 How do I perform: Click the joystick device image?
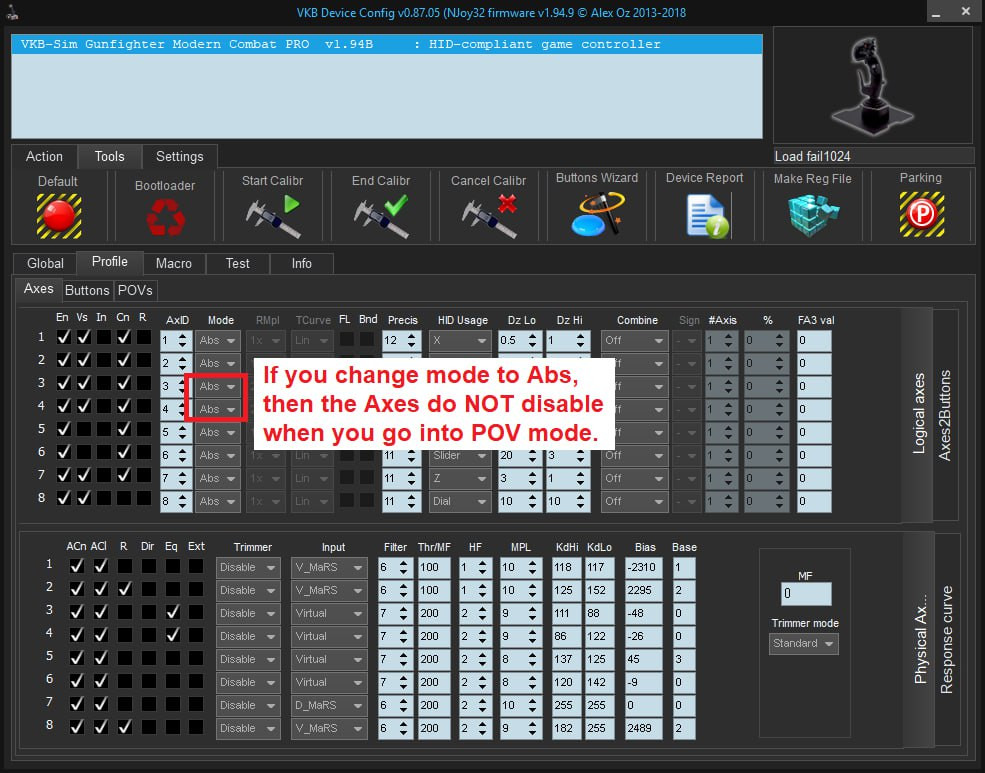[873, 85]
